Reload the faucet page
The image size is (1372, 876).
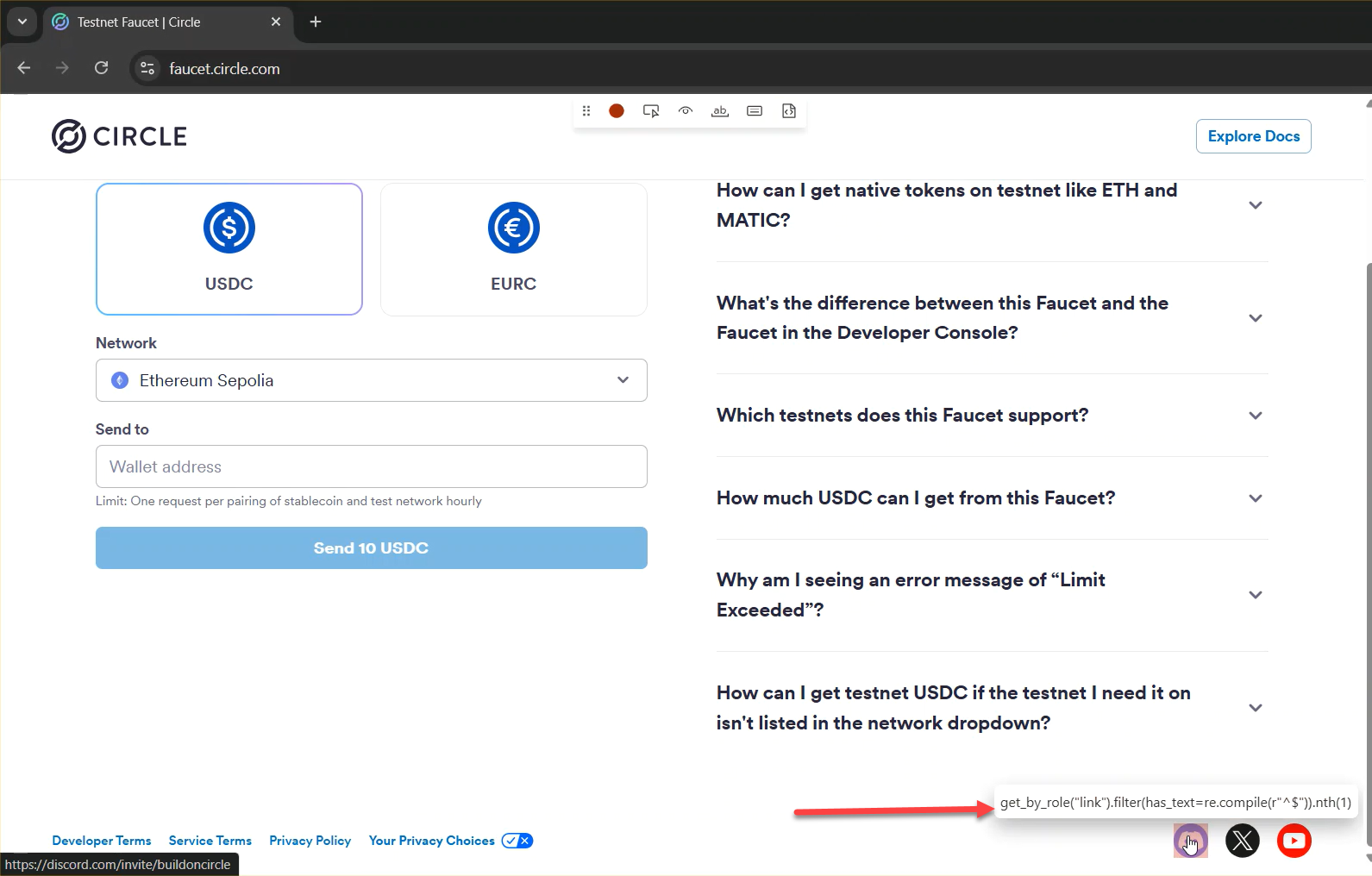[x=102, y=68]
